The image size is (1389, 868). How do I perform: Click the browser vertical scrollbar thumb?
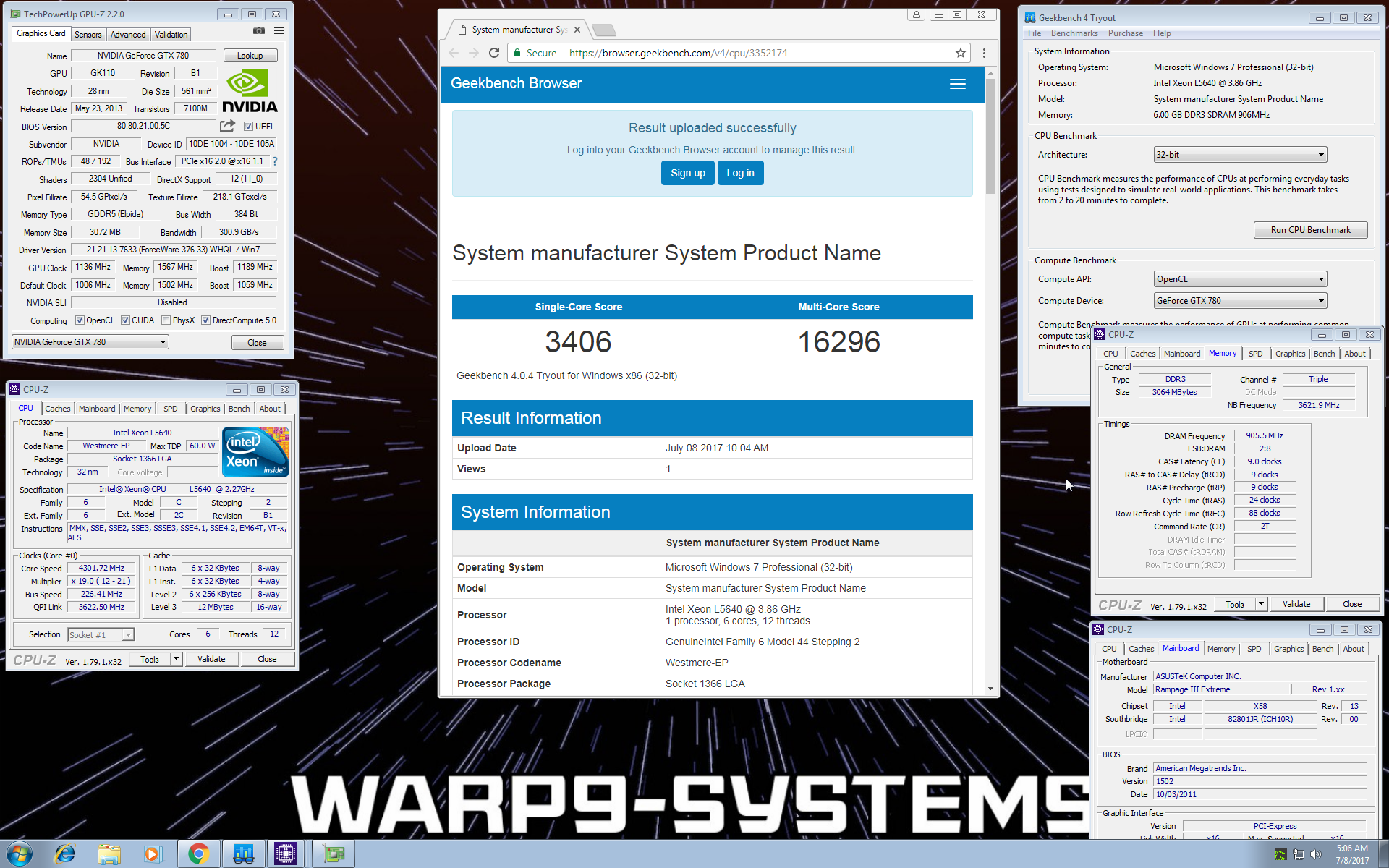990,136
